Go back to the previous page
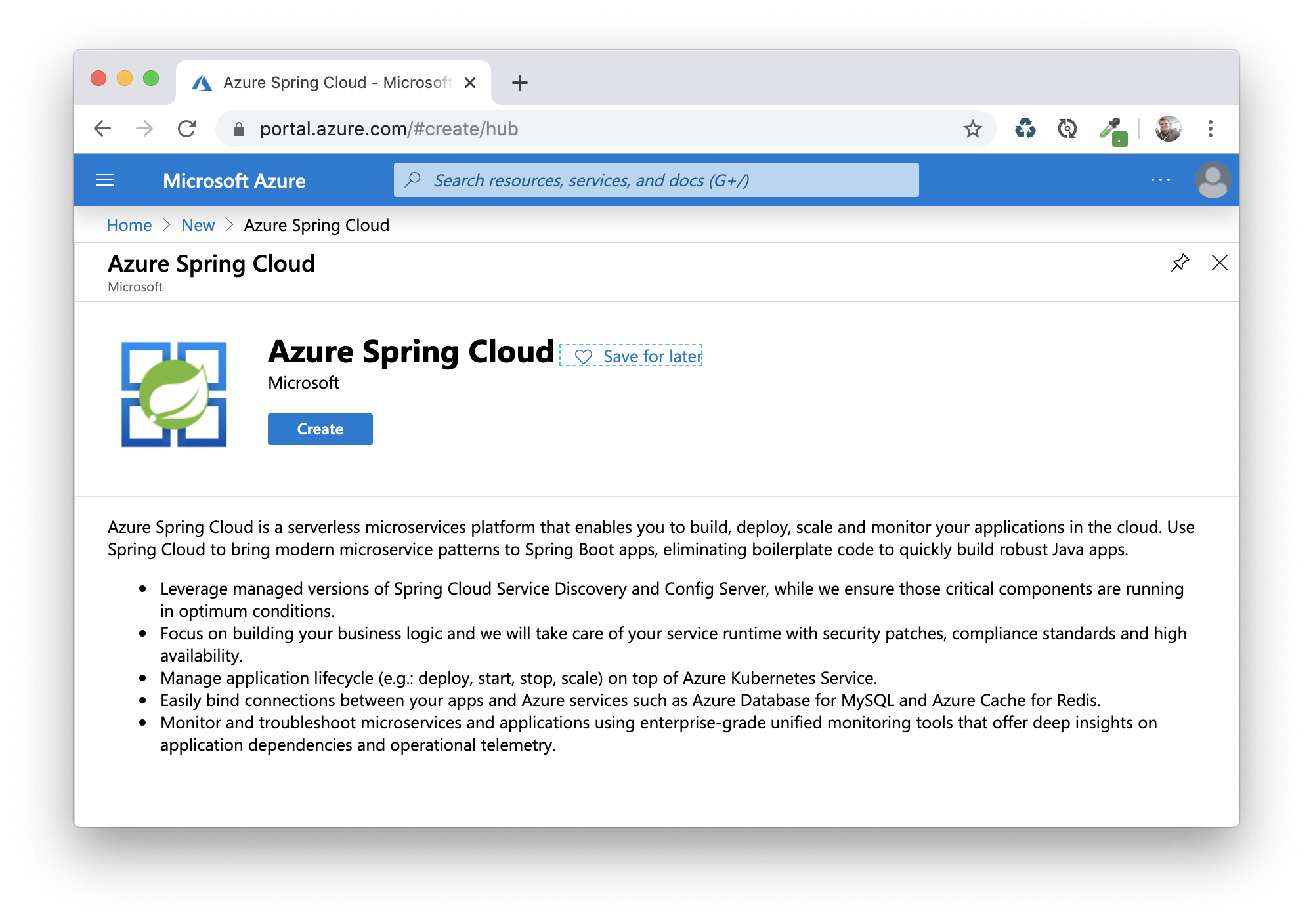This screenshot has height=924, width=1313. [102, 129]
